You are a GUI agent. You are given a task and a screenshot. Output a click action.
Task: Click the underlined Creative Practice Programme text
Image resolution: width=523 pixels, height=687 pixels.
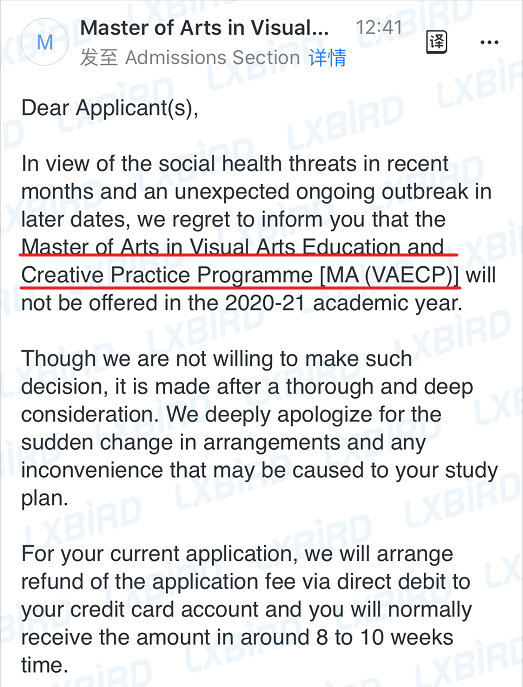click(x=167, y=275)
